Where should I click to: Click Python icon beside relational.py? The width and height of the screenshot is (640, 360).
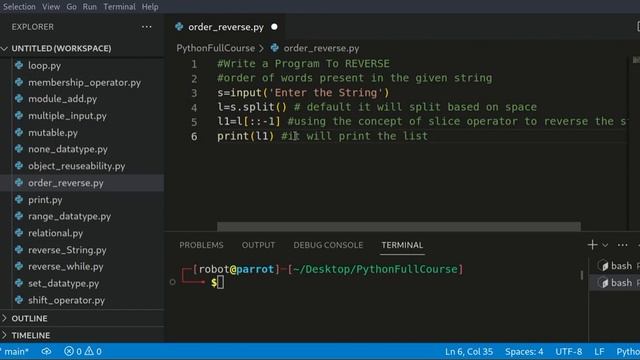point(19,233)
